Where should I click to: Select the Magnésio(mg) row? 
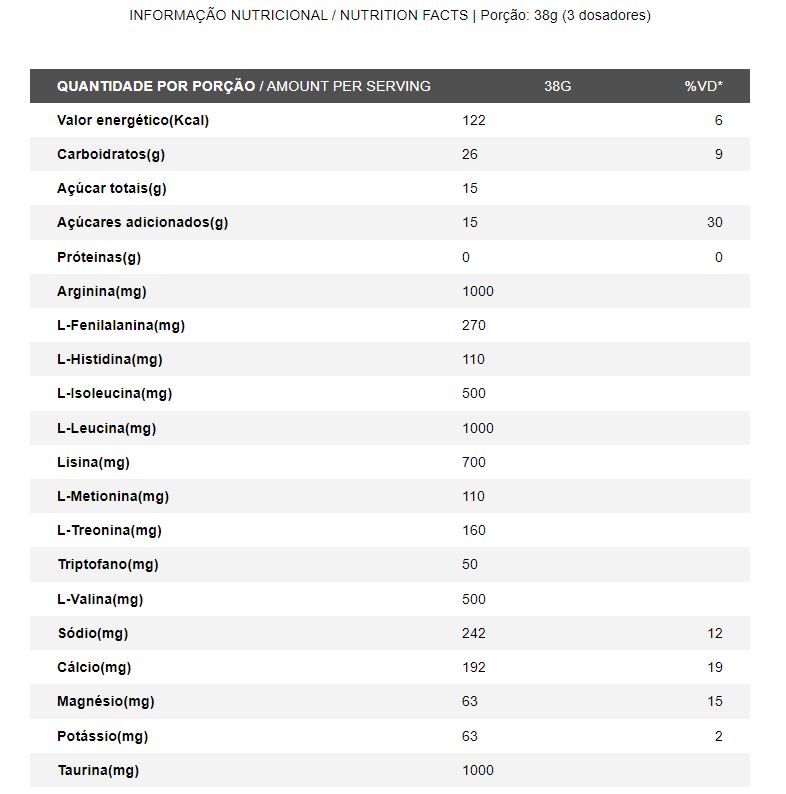(x=390, y=701)
